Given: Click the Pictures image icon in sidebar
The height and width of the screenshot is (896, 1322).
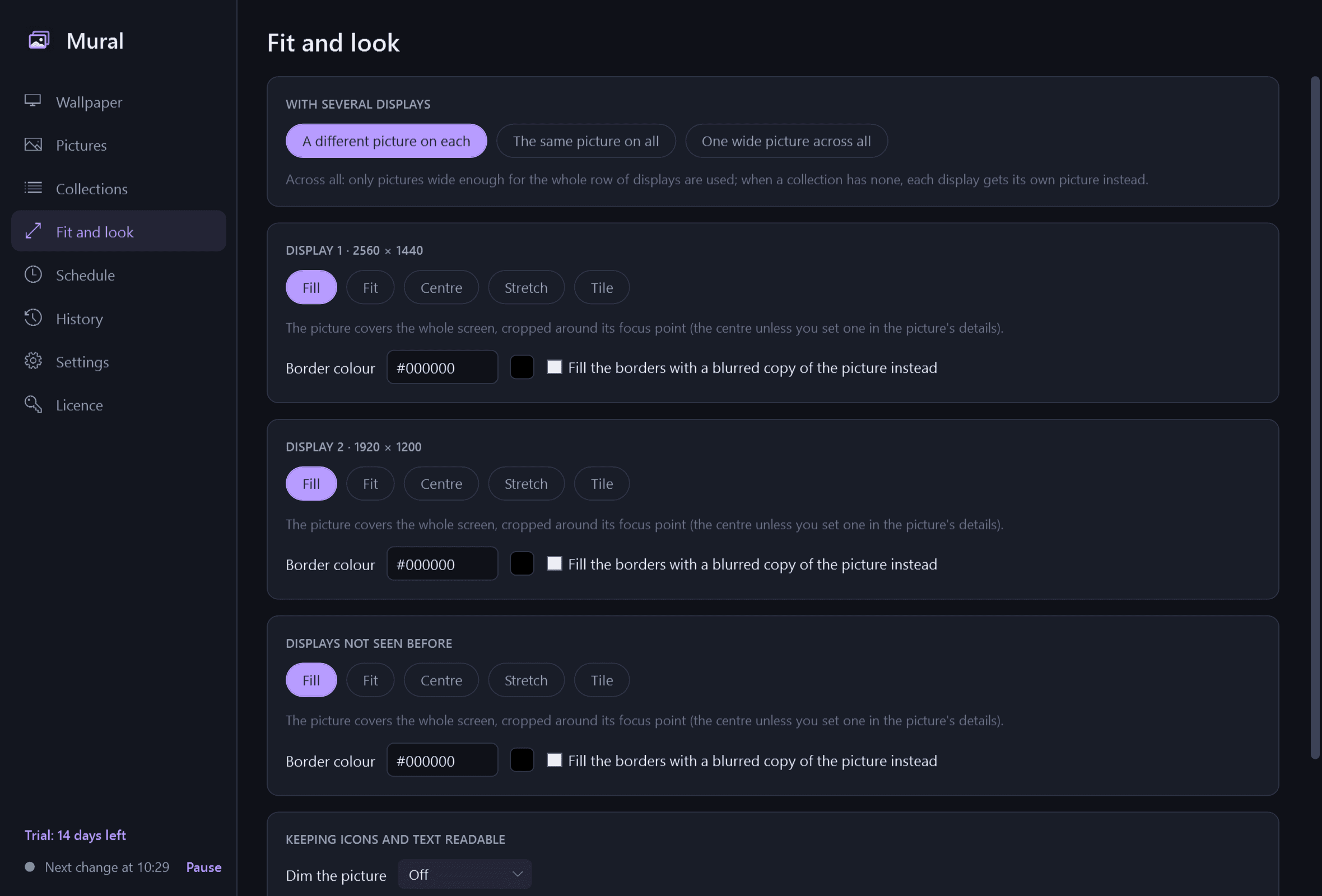Looking at the screenshot, I should pyautogui.click(x=33, y=144).
